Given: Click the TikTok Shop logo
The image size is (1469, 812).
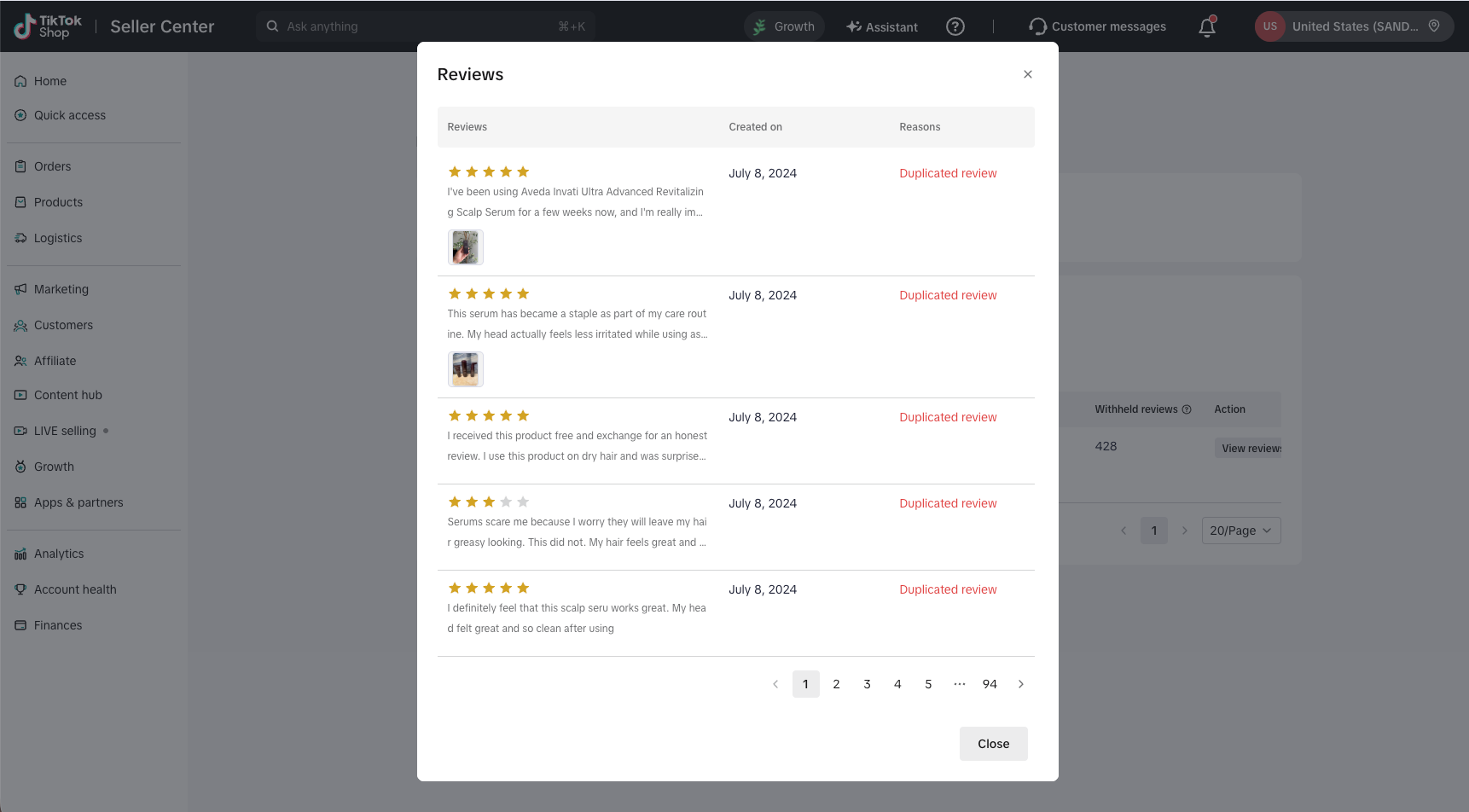Looking at the screenshot, I should pos(48,26).
